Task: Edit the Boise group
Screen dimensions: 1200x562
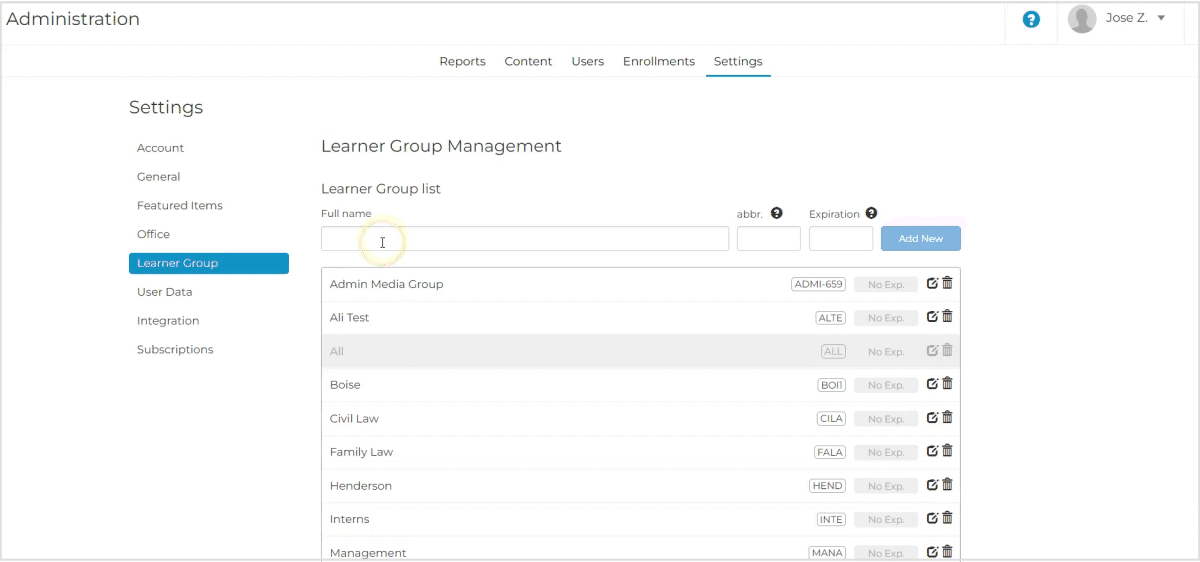Action: [932, 384]
